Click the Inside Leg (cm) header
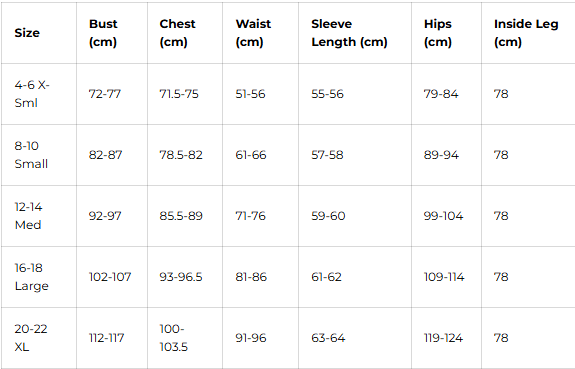 pyautogui.click(x=526, y=33)
